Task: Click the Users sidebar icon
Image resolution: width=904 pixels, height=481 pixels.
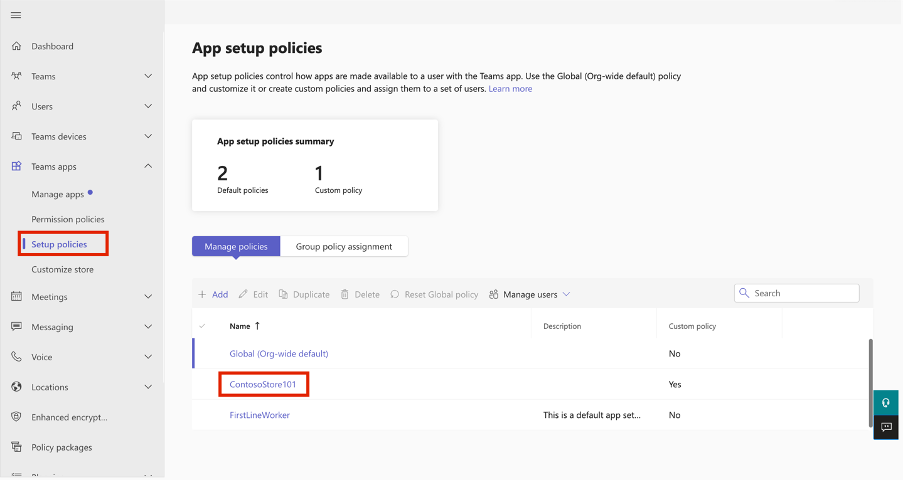Action: pyautogui.click(x=16, y=106)
